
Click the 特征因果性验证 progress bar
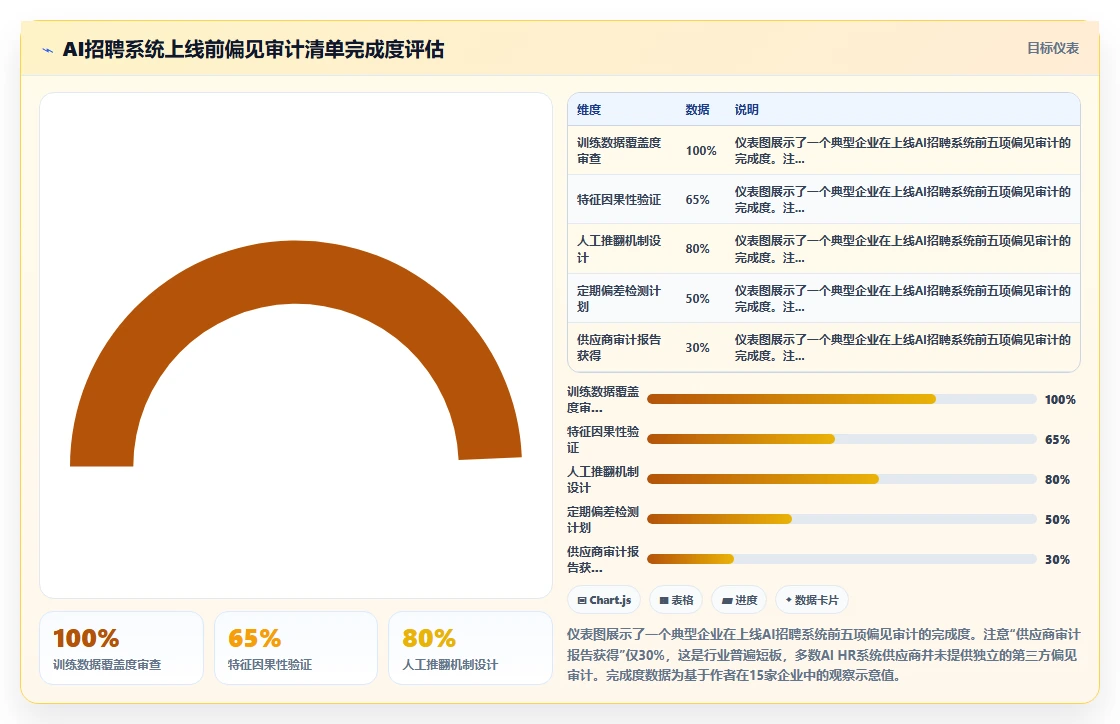pos(841,439)
